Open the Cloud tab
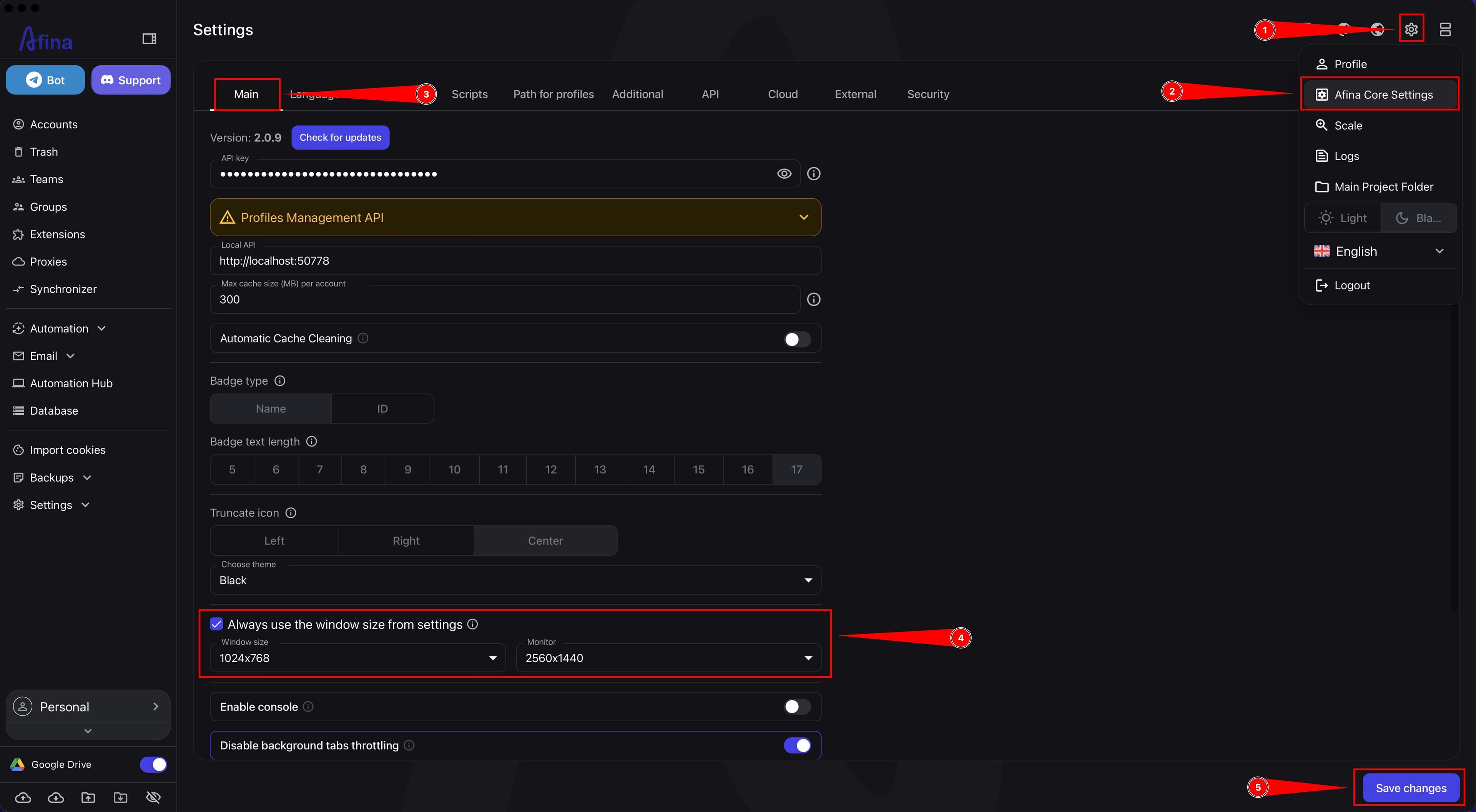Viewport: 1476px width, 812px height. [x=783, y=94]
